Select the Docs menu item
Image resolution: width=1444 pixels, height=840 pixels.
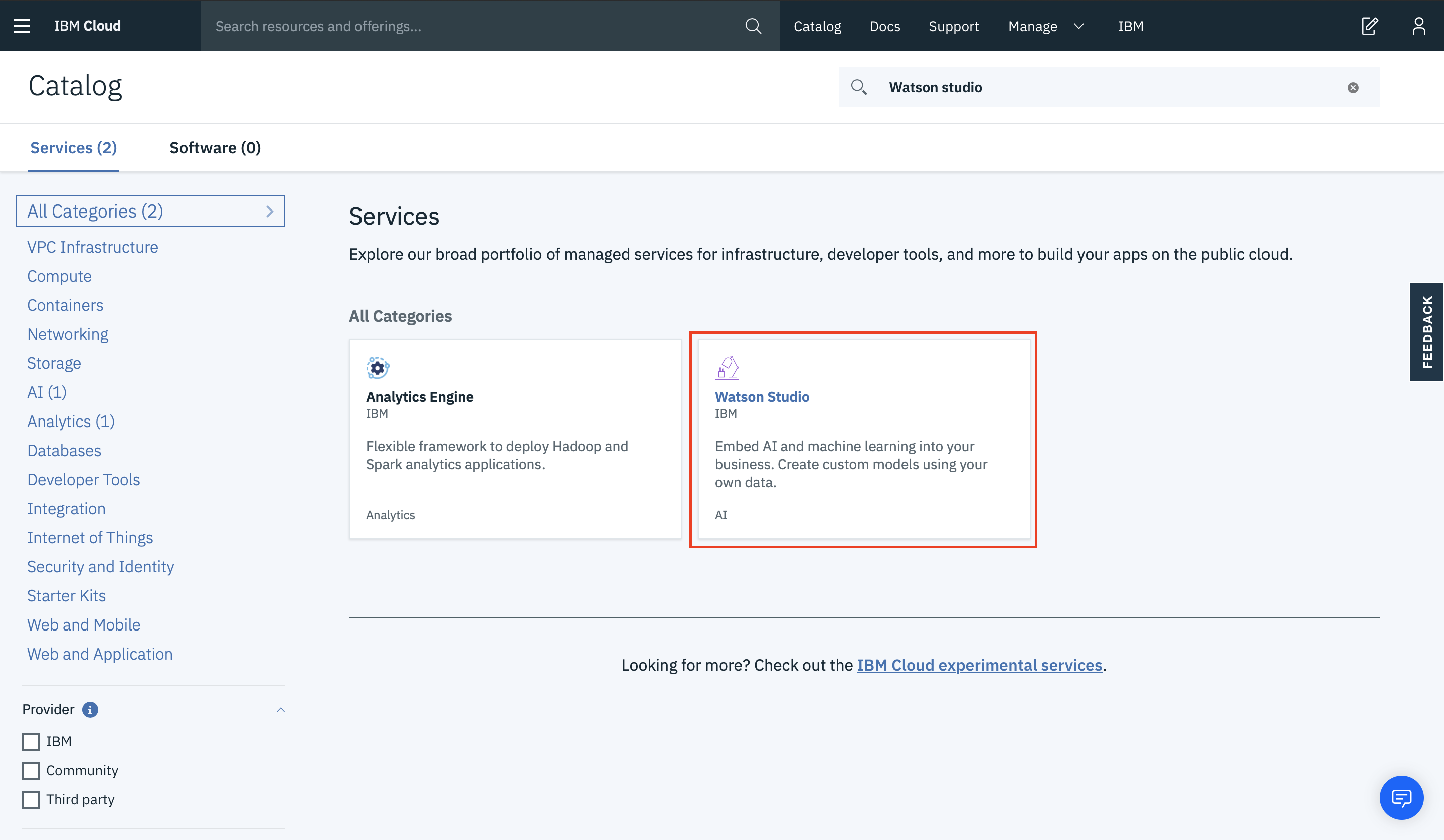point(885,26)
